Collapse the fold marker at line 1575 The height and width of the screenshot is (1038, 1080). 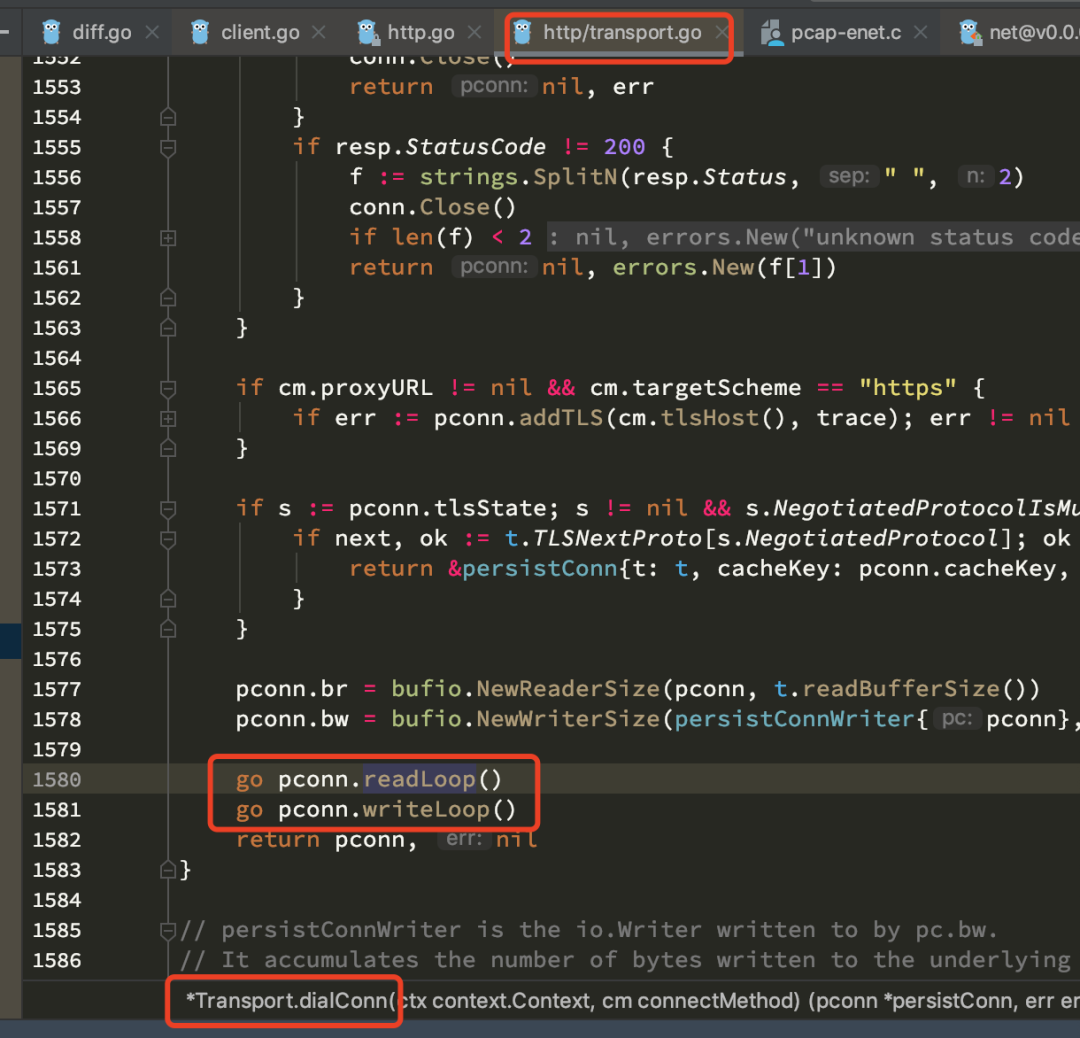(x=168, y=630)
